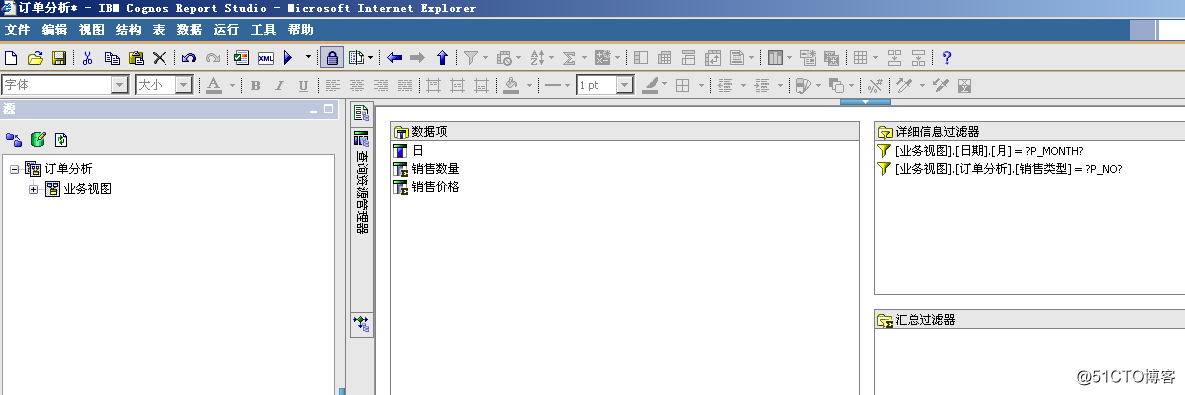Click the 详细信息过滤器 pane header
This screenshot has width=1185, height=395.
pos(1029,131)
